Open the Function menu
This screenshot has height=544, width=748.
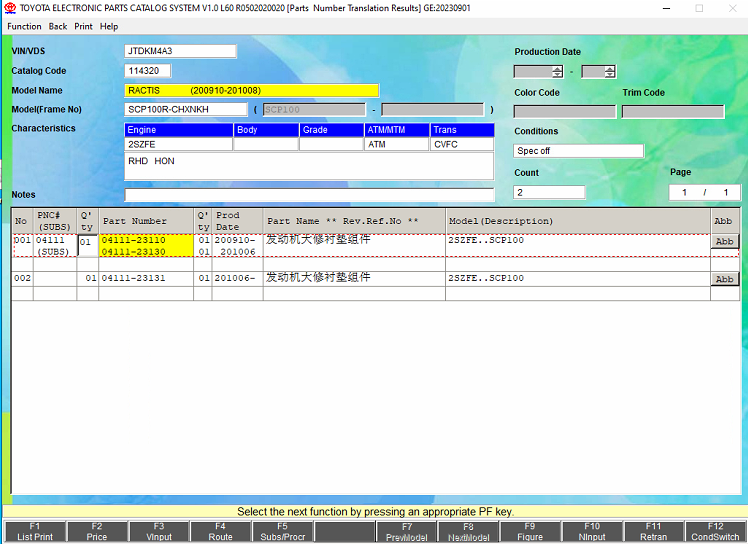point(24,26)
